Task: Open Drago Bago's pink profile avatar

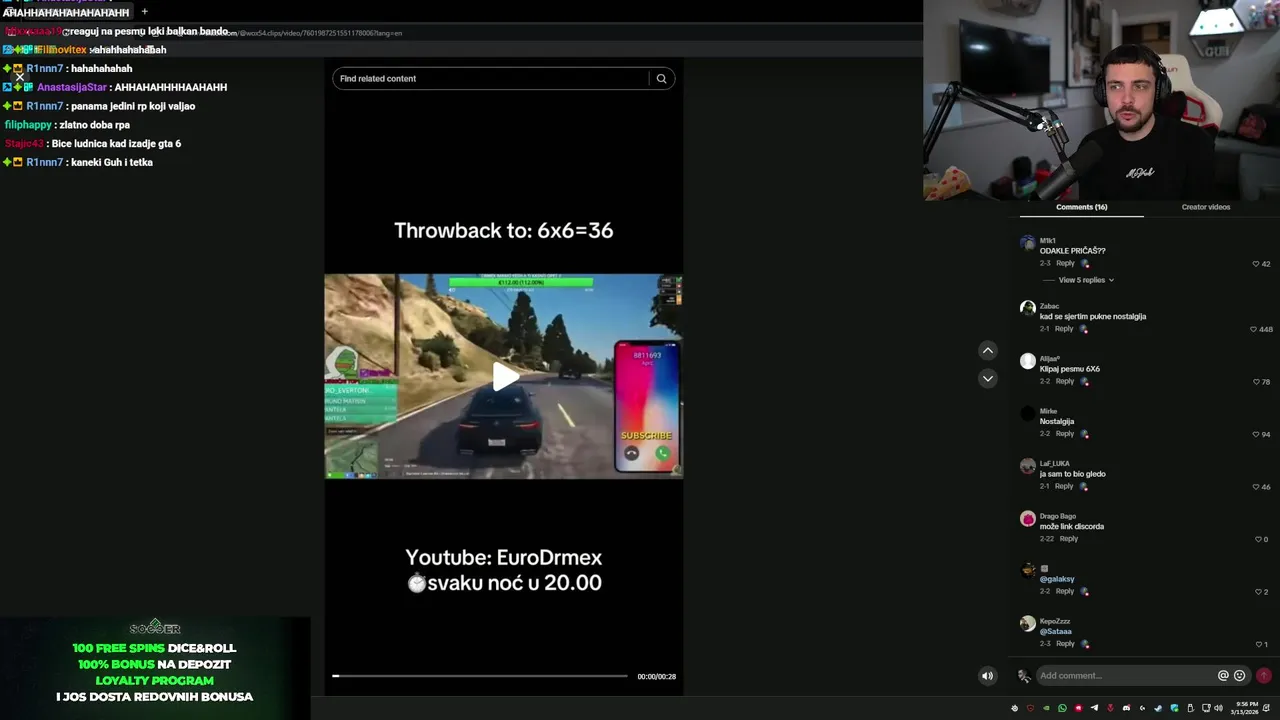Action: point(1027,518)
